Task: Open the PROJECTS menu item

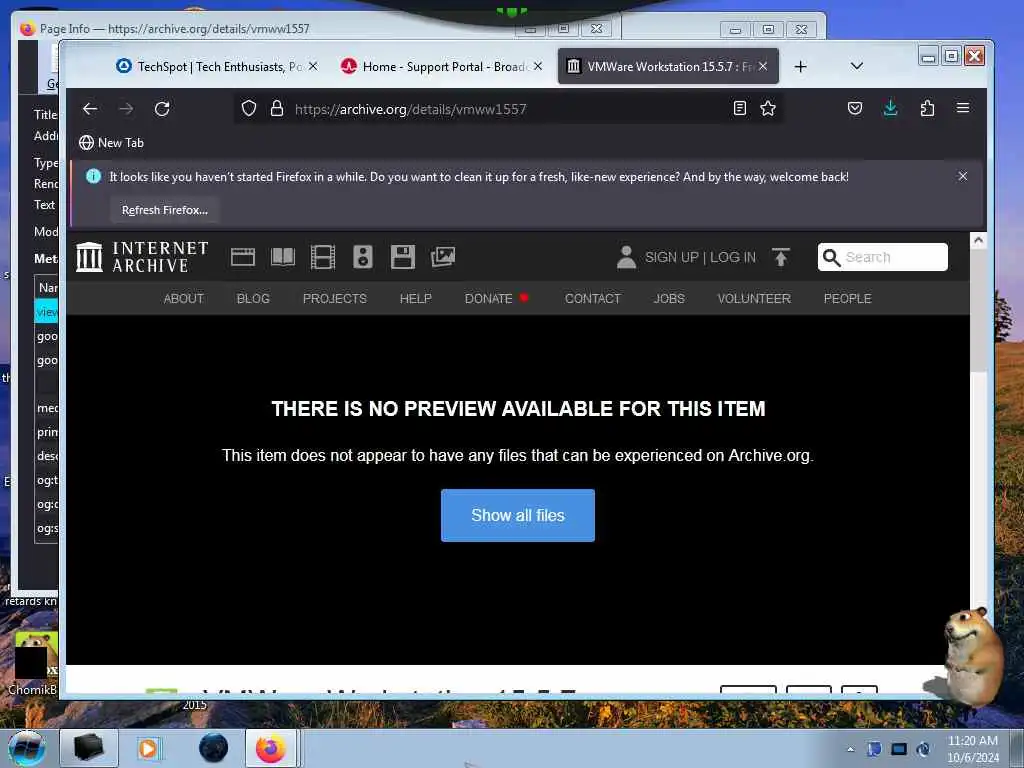Action: coord(334,298)
